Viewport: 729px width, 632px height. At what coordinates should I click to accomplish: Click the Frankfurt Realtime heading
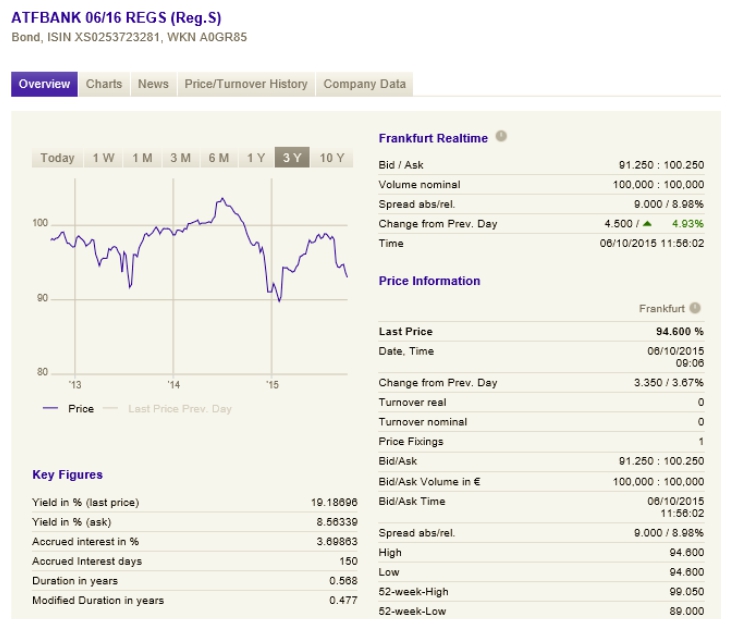tap(433, 138)
